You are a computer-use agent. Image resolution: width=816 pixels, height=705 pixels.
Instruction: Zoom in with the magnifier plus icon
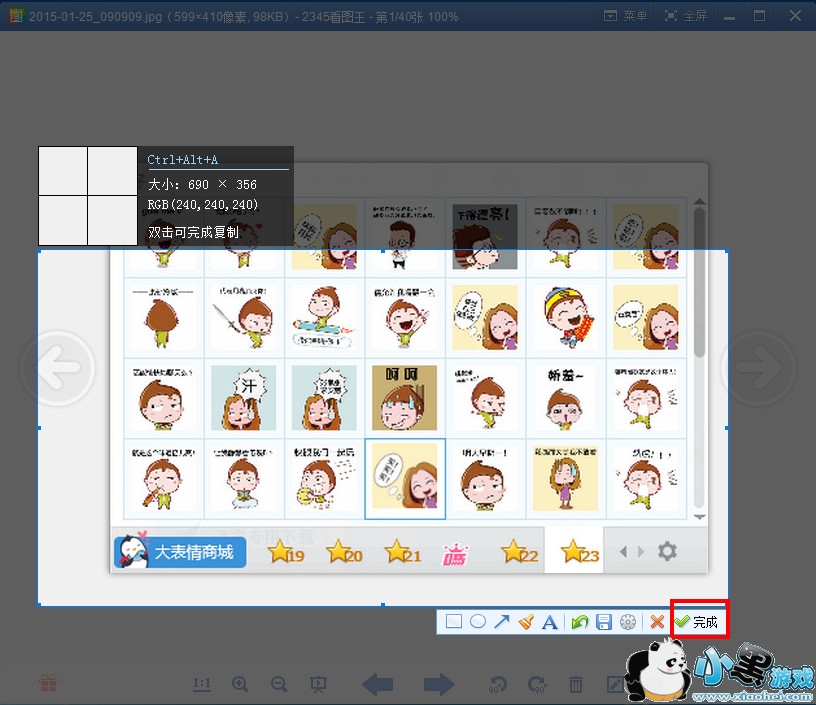tap(240, 684)
